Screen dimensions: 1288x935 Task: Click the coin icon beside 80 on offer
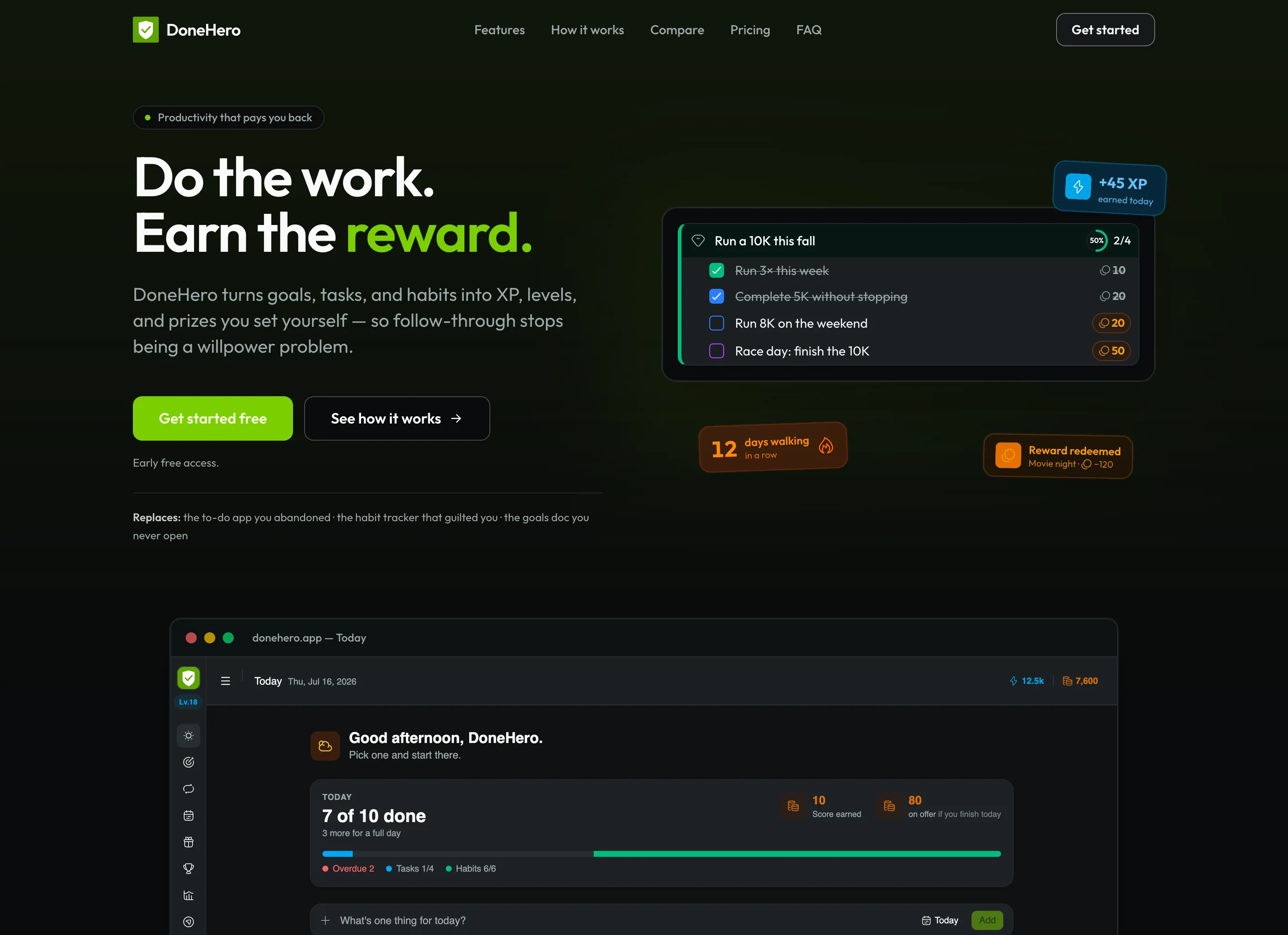coord(889,805)
